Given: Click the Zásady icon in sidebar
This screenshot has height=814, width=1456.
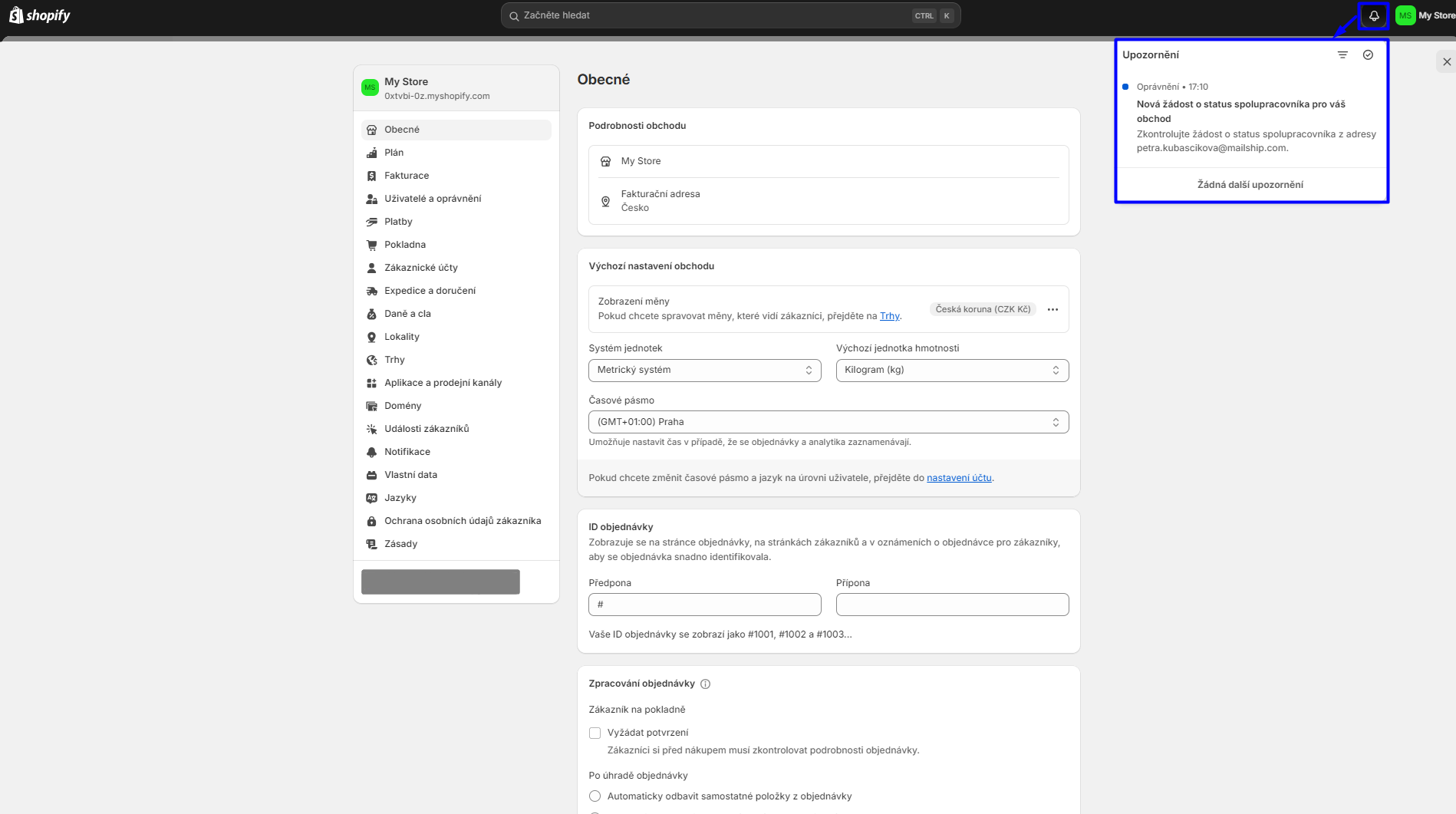Looking at the screenshot, I should (372, 544).
